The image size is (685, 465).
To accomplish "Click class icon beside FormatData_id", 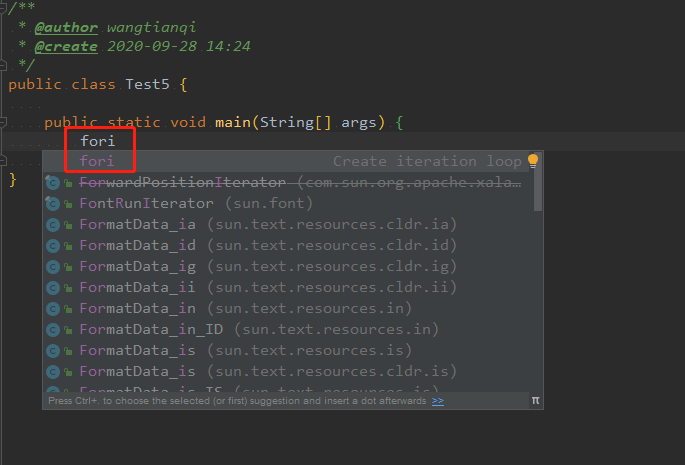I will point(53,246).
